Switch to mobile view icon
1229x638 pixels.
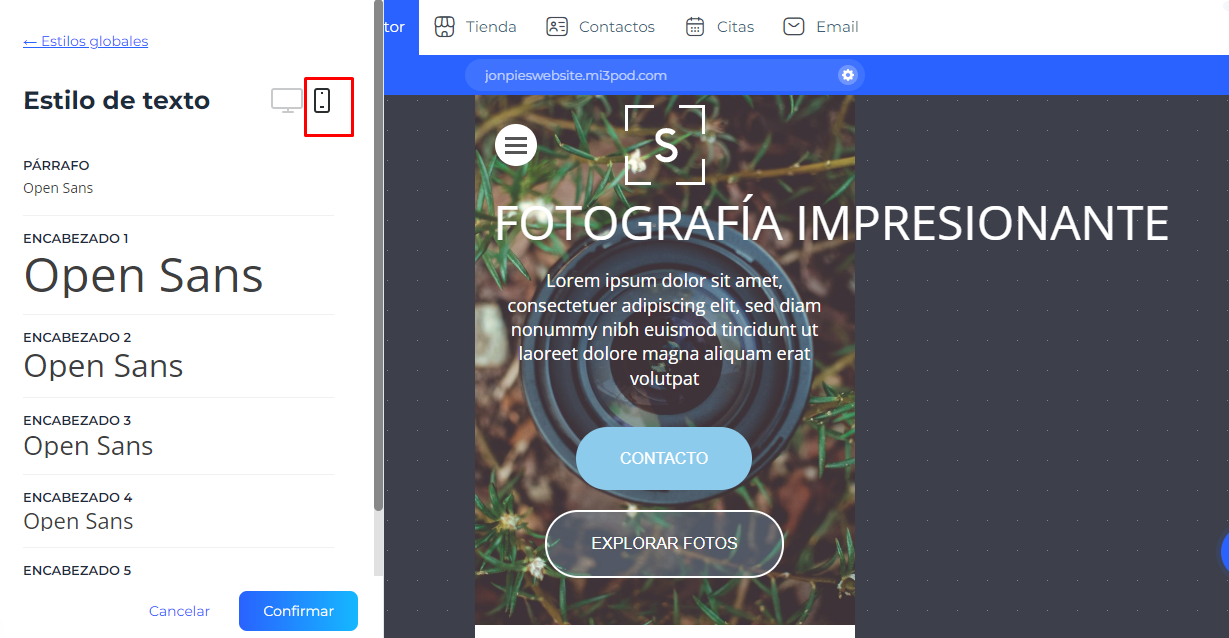(322, 100)
